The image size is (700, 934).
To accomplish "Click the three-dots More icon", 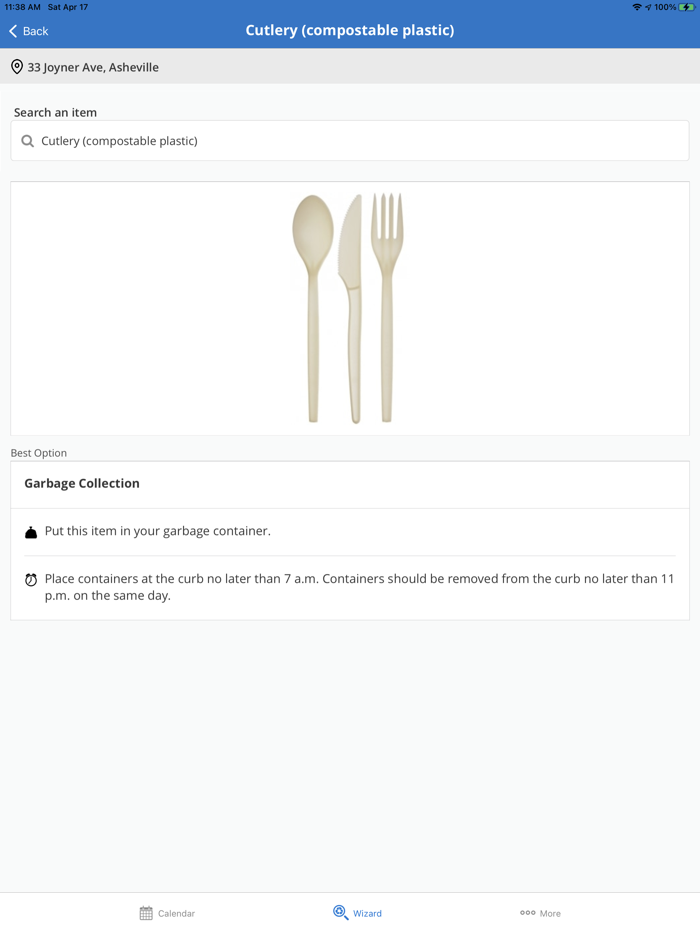I will pyautogui.click(x=527, y=913).
